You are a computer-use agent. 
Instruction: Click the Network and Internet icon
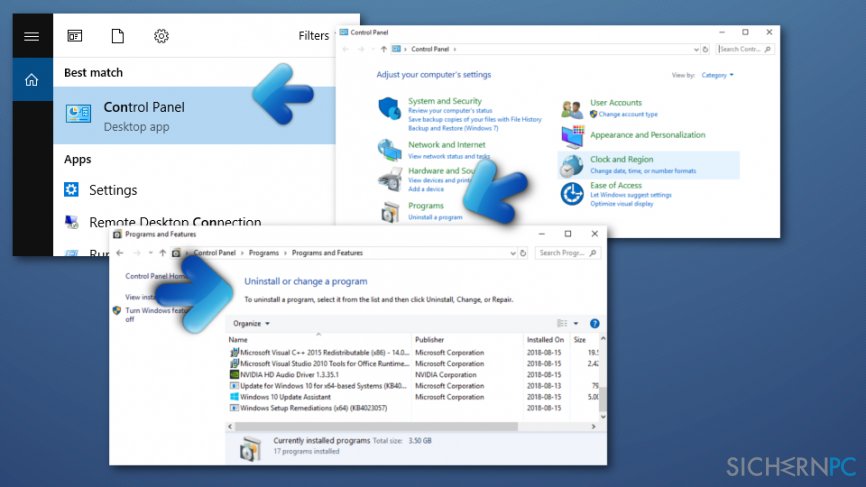[x=389, y=150]
